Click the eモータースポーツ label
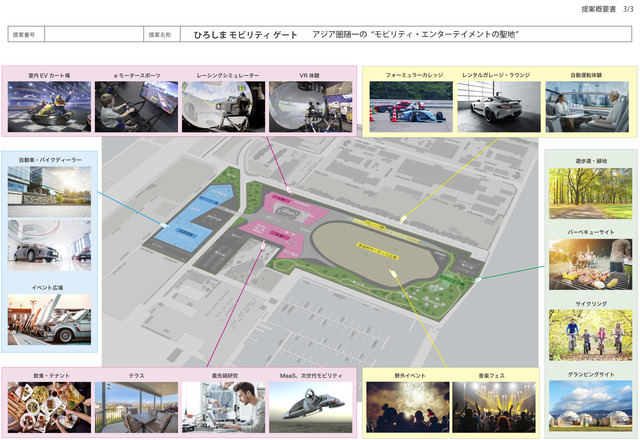 (x=137, y=76)
